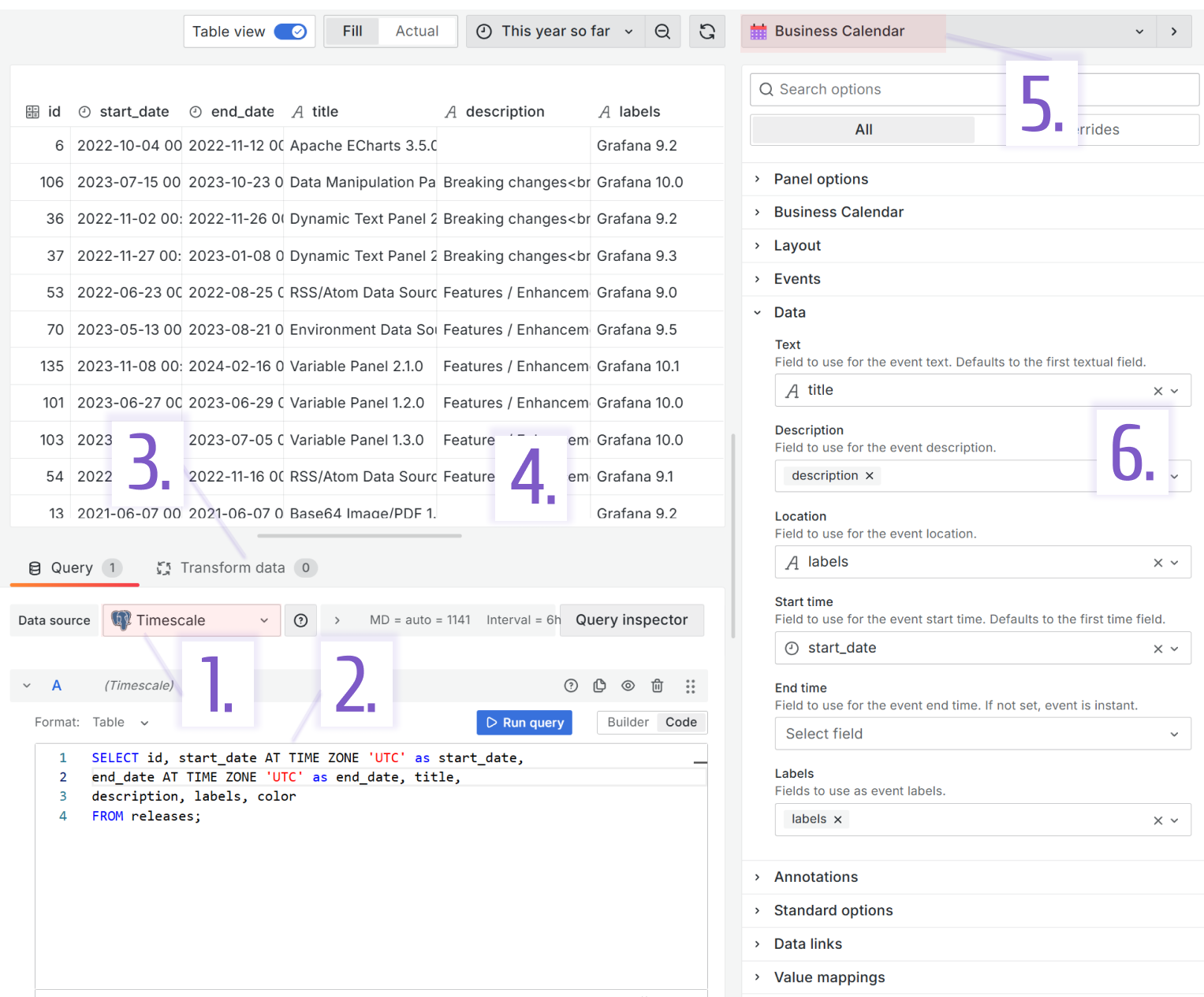Viewport: 1204px width, 997px height.
Task: Click the Apache ECharts 3.5.0 title cell
Action: [360, 146]
